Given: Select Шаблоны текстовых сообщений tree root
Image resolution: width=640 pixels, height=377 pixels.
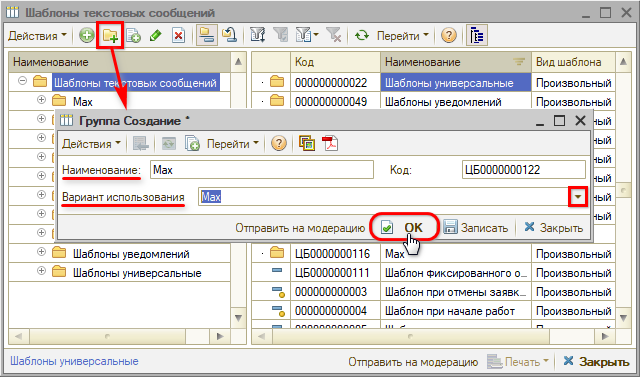Looking at the screenshot, I should 135,83.
